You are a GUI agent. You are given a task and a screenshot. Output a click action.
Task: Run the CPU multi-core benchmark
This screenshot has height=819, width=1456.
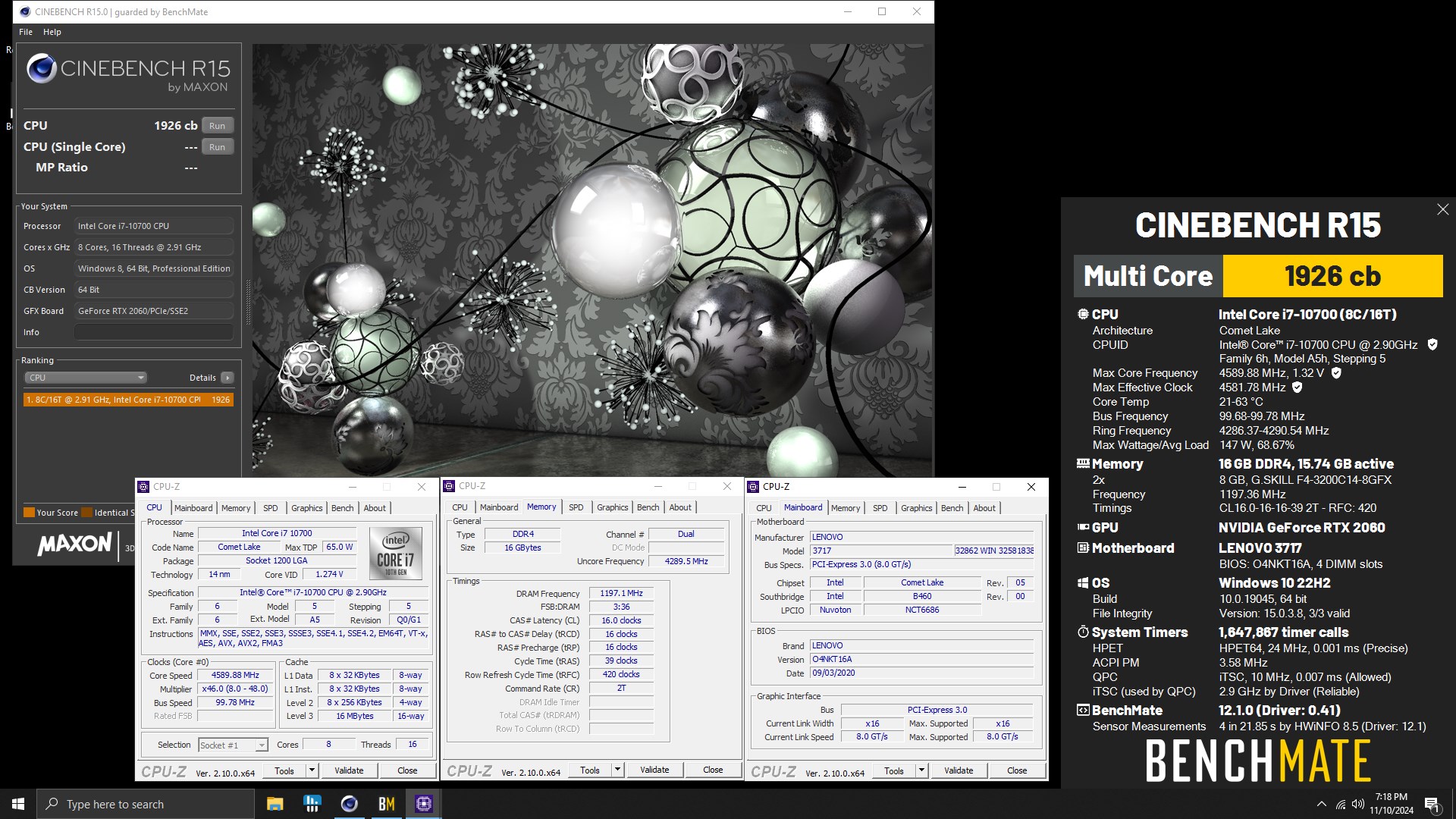coord(218,126)
